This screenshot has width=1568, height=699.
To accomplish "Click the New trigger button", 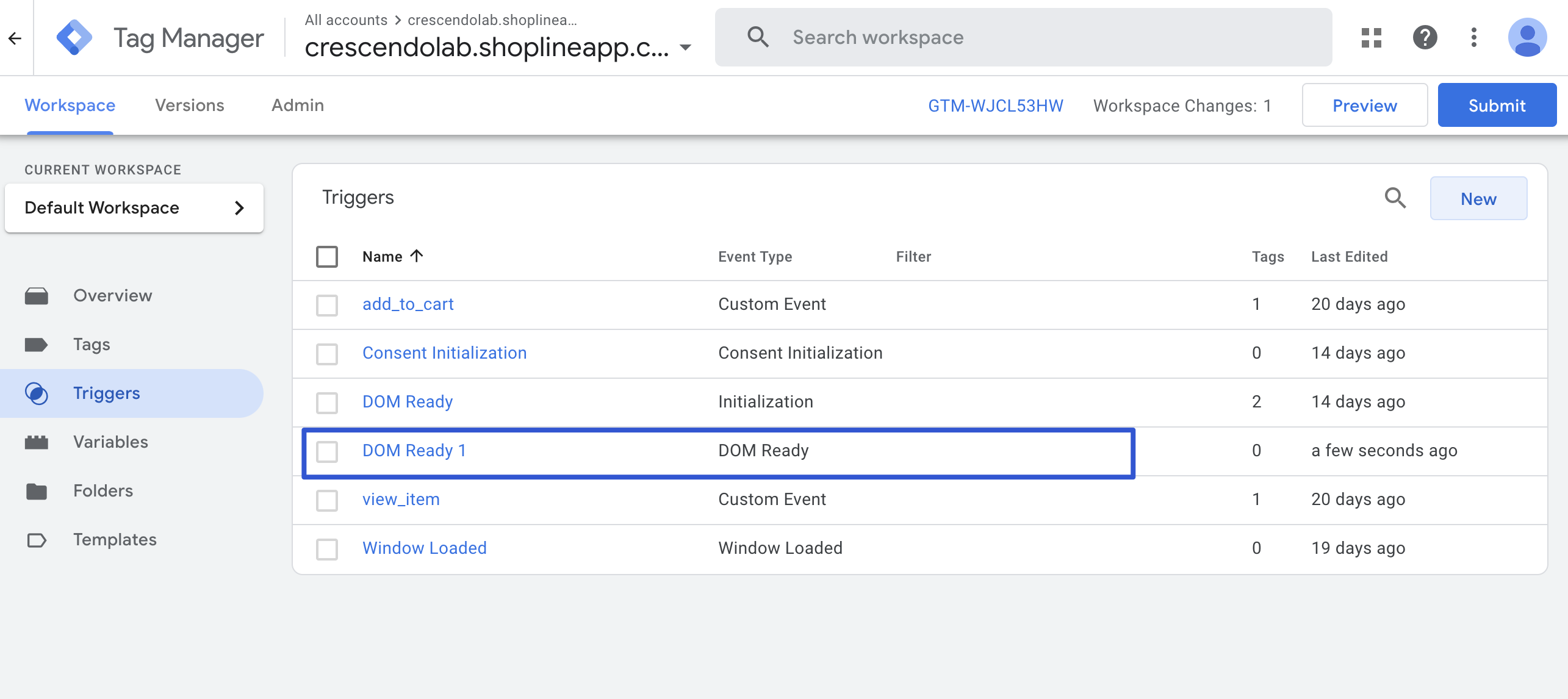I will coord(1478,199).
